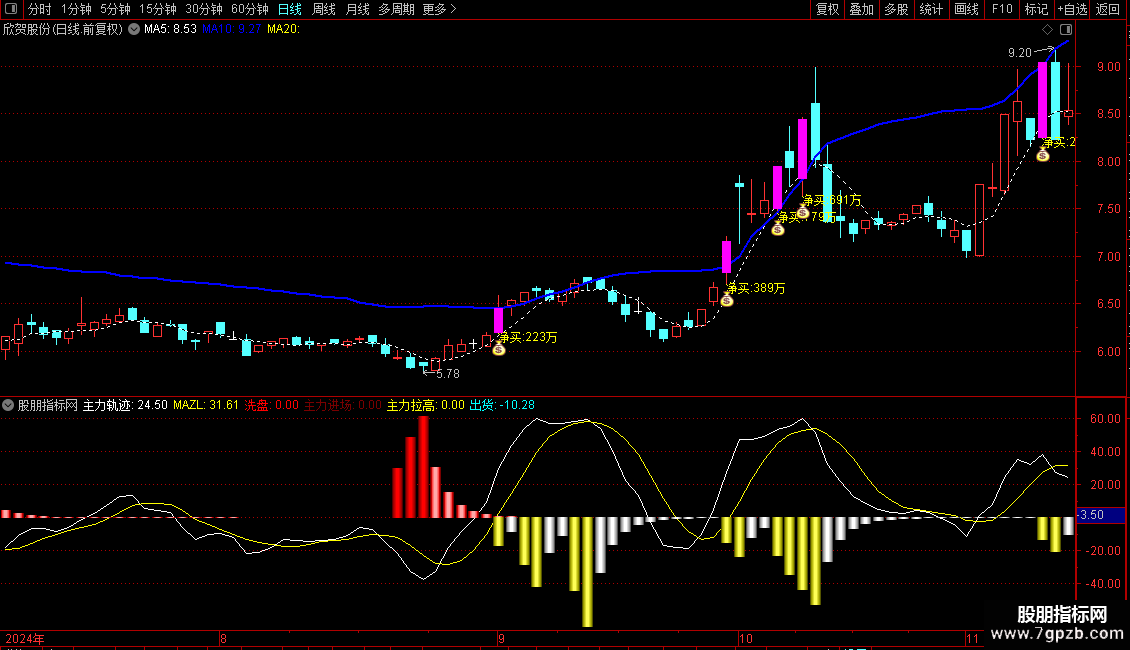
Task: Click the 9.20 high price annotation
Action: (1020, 53)
